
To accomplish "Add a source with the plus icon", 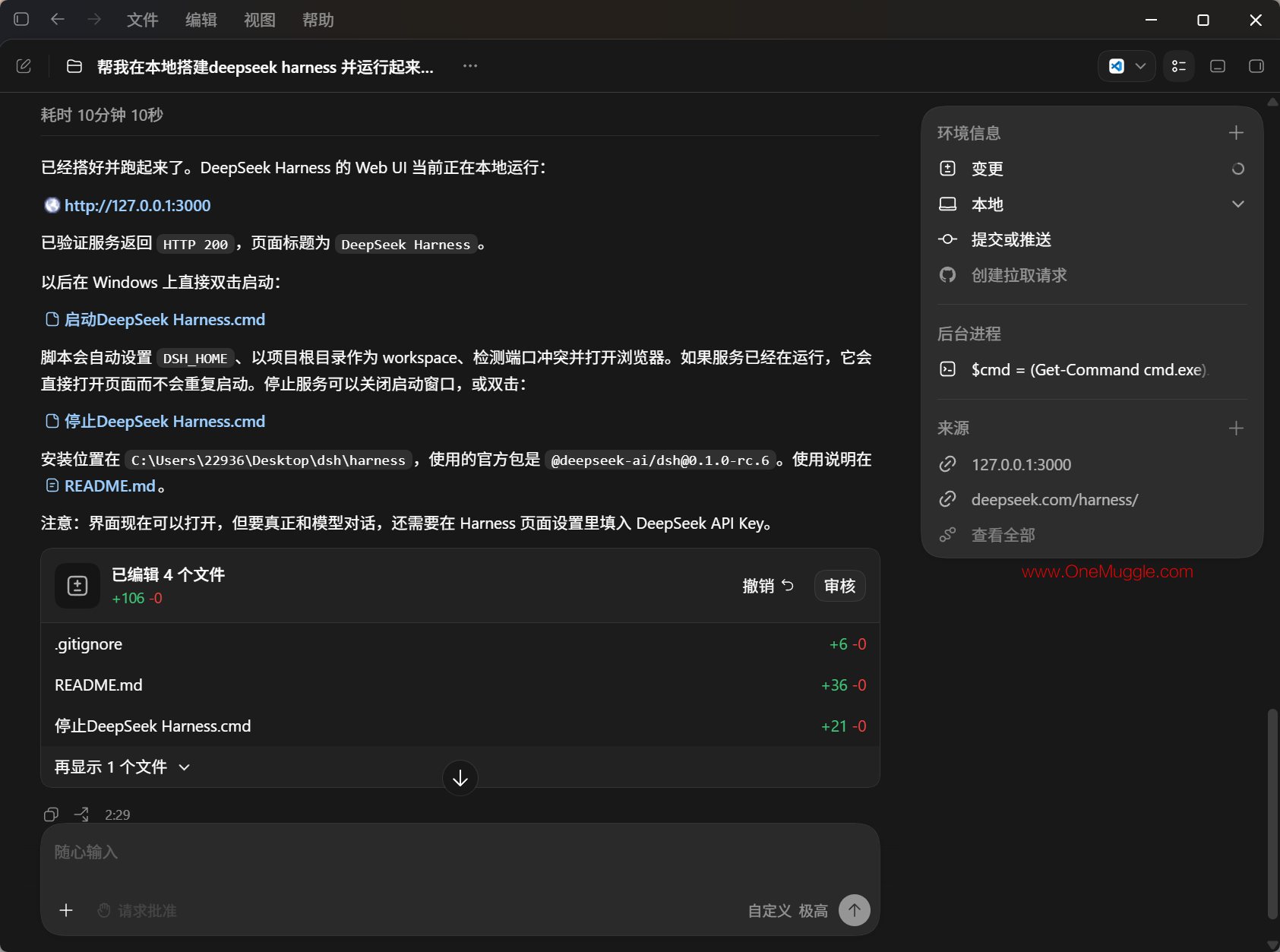I will [1237, 429].
